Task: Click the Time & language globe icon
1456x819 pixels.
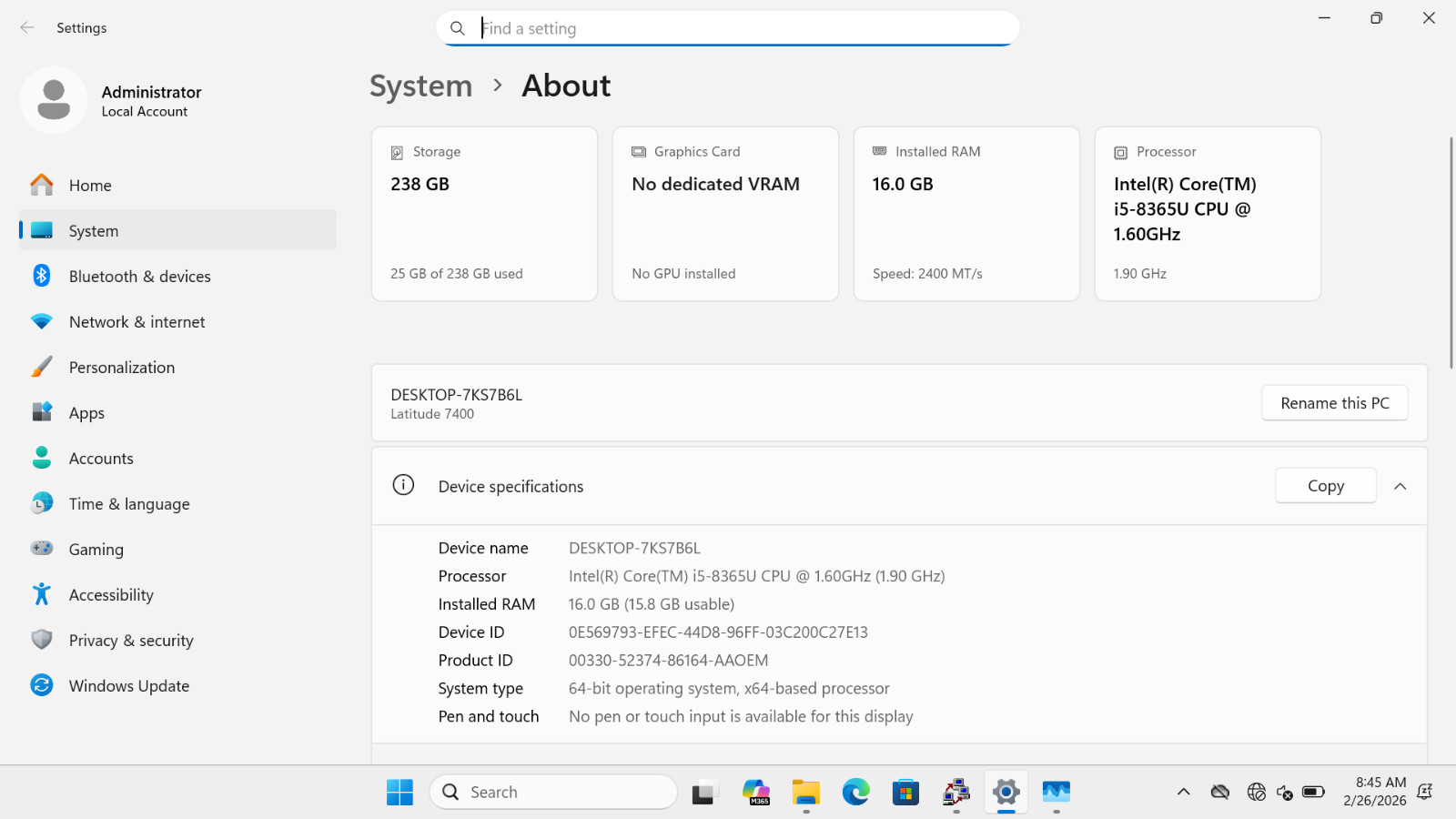Action: click(42, 503)
